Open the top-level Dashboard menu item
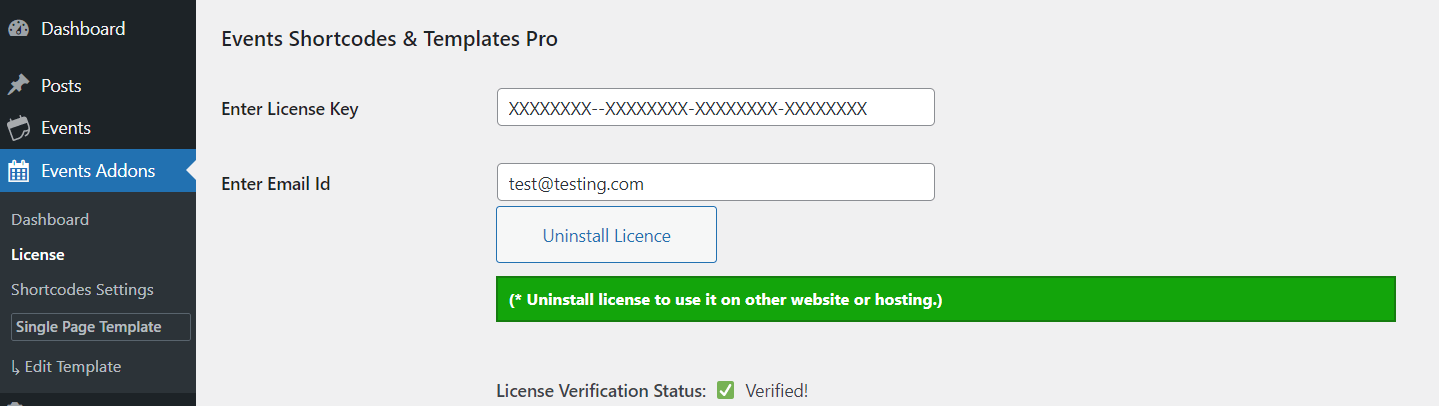Image resolution: width=1439 pixels, height=406 pixels. click(83, 29)
